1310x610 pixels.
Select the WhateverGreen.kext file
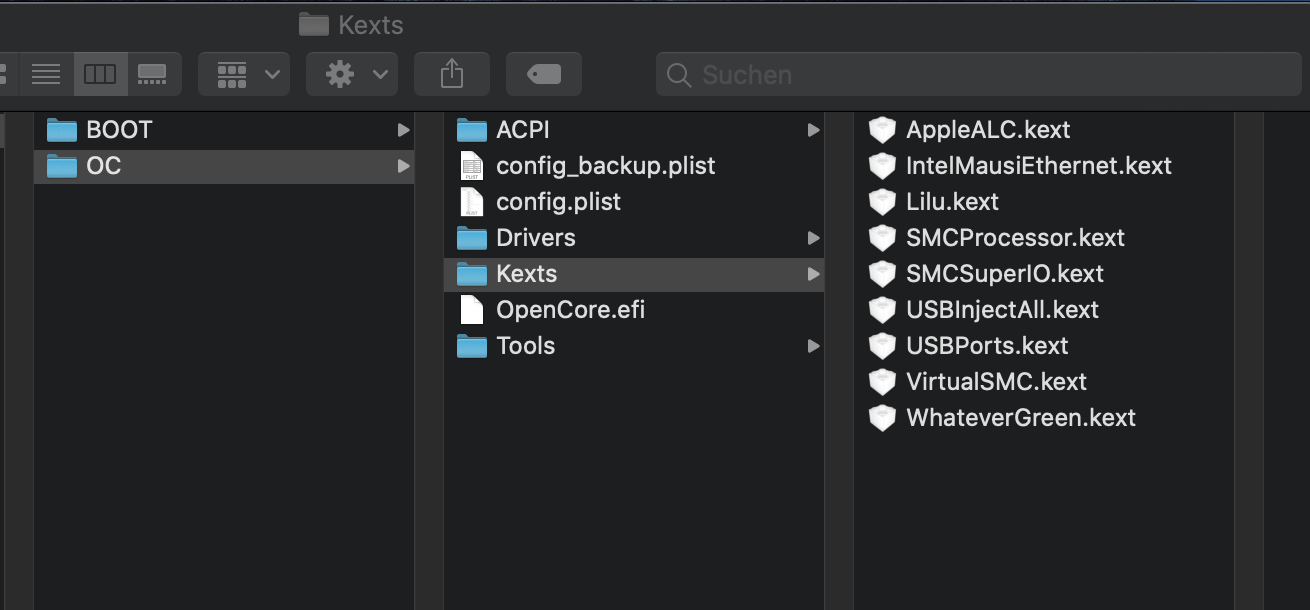click(x=1020, y=418)
